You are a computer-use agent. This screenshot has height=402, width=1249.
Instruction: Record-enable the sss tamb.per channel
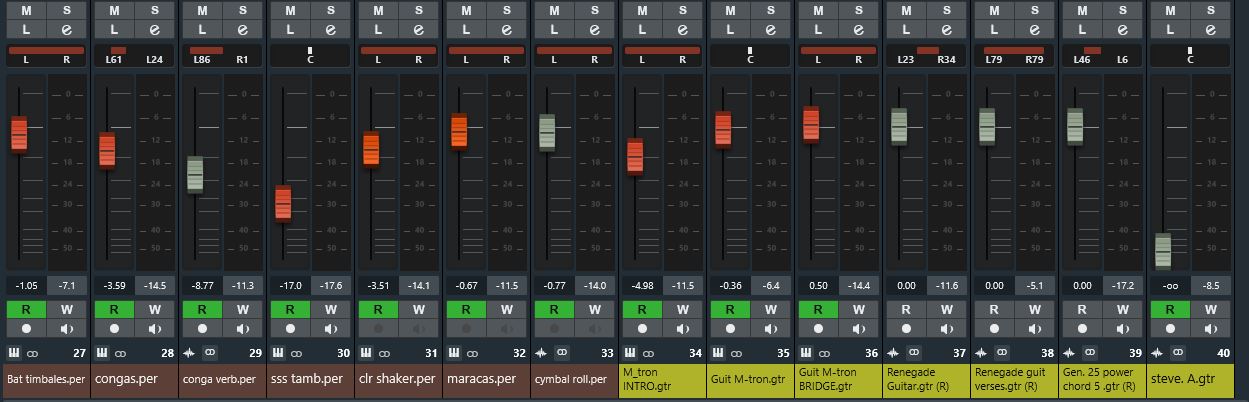(x=290, y=328)
